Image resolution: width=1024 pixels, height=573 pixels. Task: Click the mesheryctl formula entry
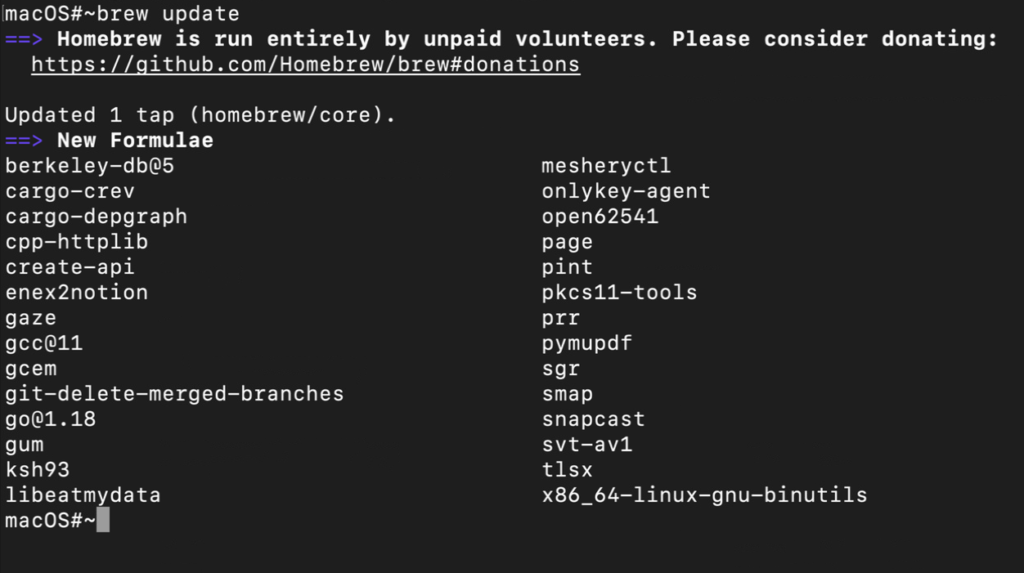606,166
